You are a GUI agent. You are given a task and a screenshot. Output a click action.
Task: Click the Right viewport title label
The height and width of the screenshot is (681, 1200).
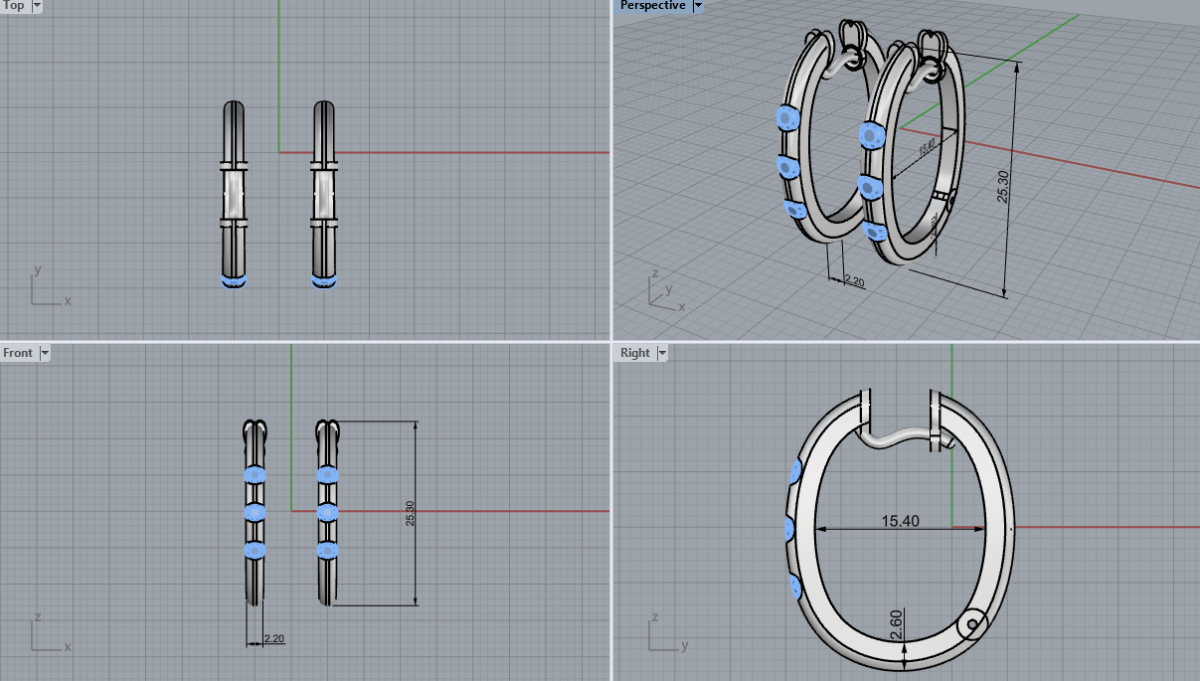click(x=634, y=353)
